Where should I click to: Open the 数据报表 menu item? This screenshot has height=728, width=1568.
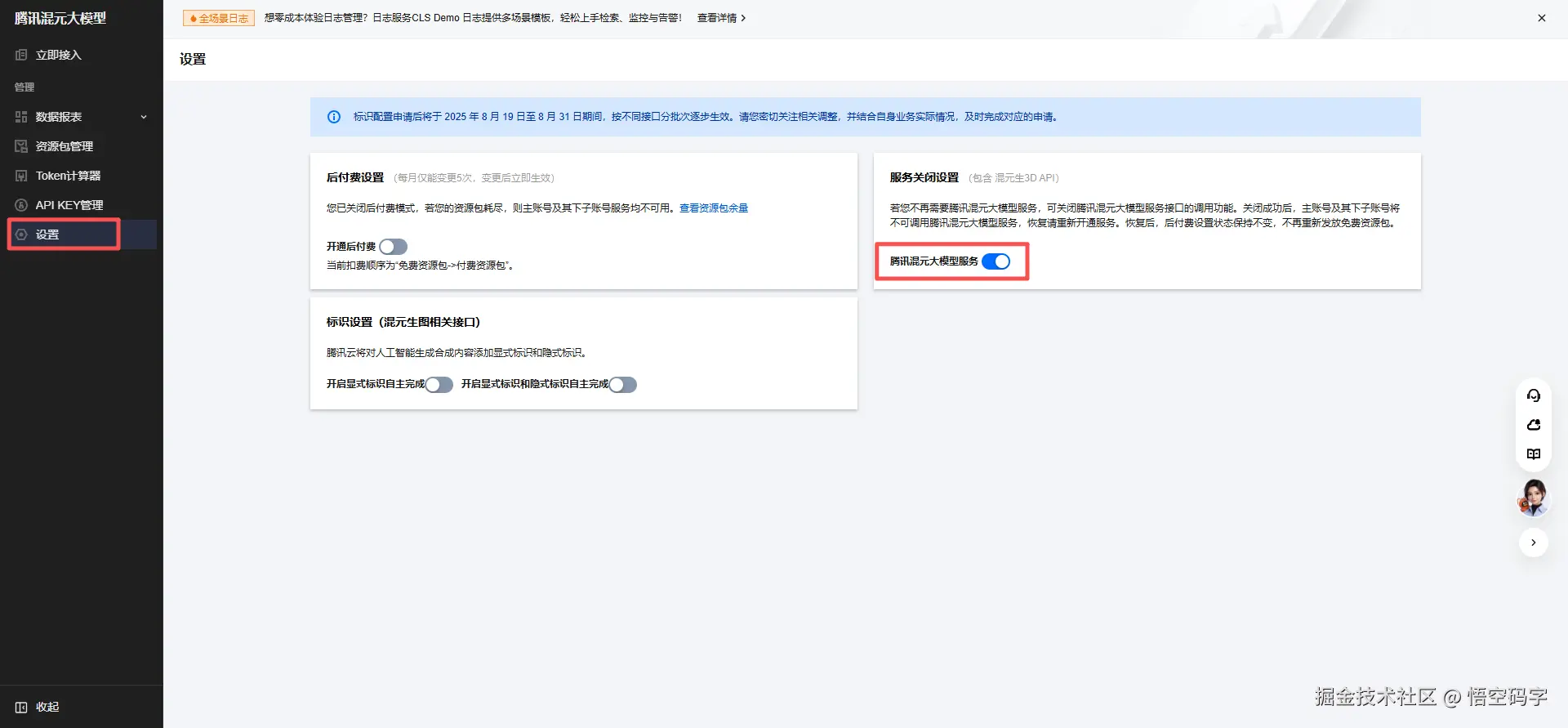(x=78, y=117)
